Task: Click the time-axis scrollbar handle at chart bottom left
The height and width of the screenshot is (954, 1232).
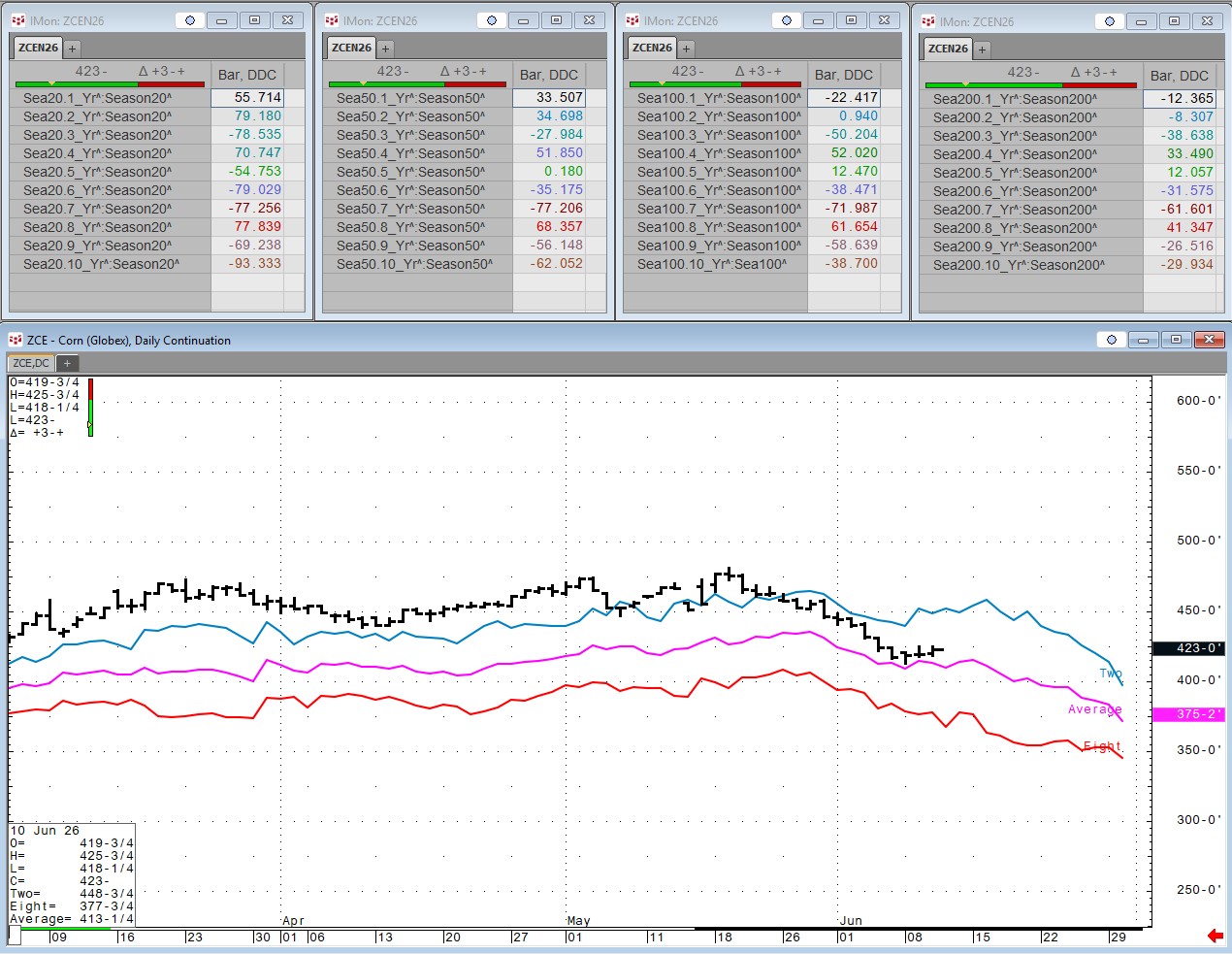Action: [15, 936]
